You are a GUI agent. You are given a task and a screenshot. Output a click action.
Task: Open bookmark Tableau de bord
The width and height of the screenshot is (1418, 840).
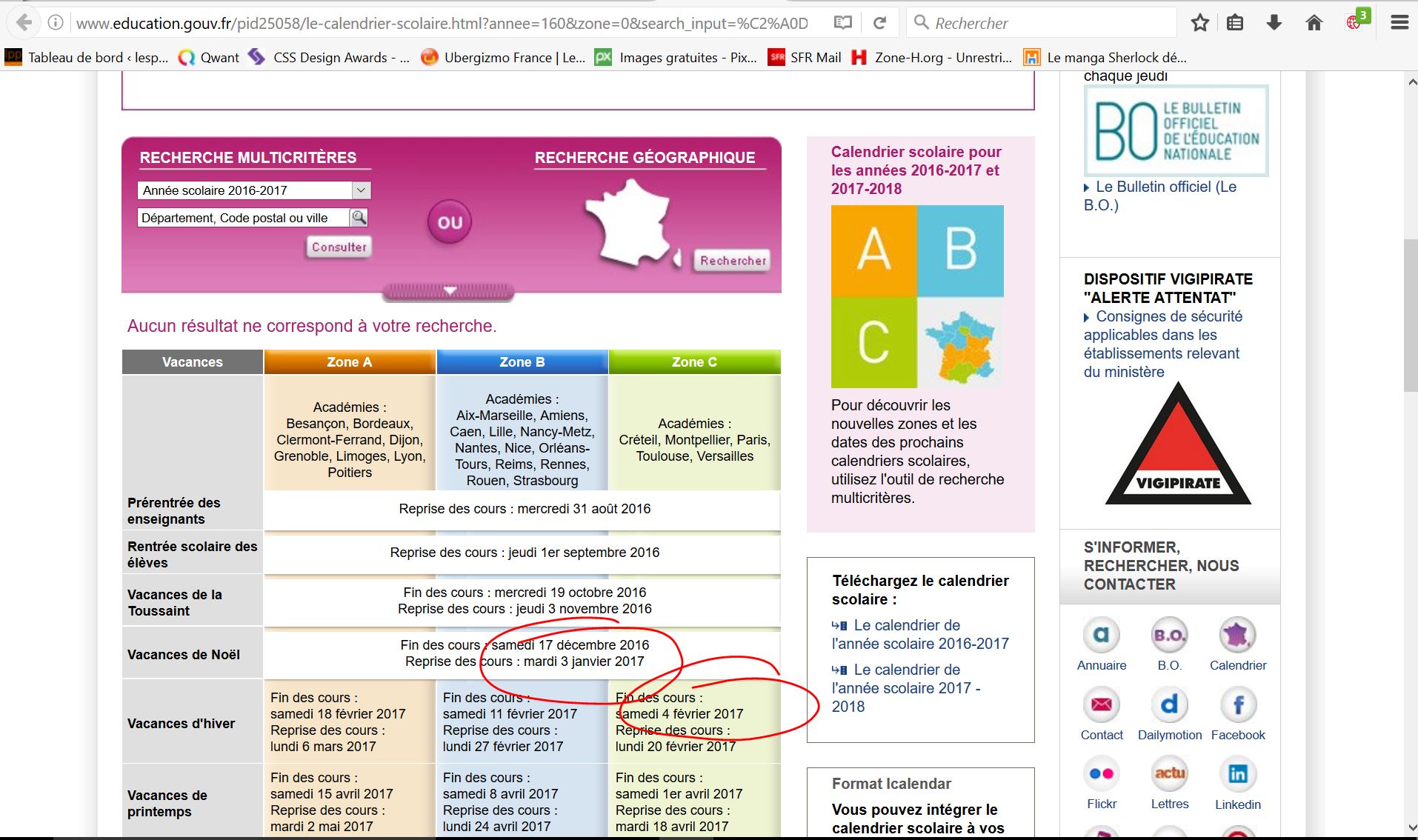pyautogui.click(x=87, y=57)
